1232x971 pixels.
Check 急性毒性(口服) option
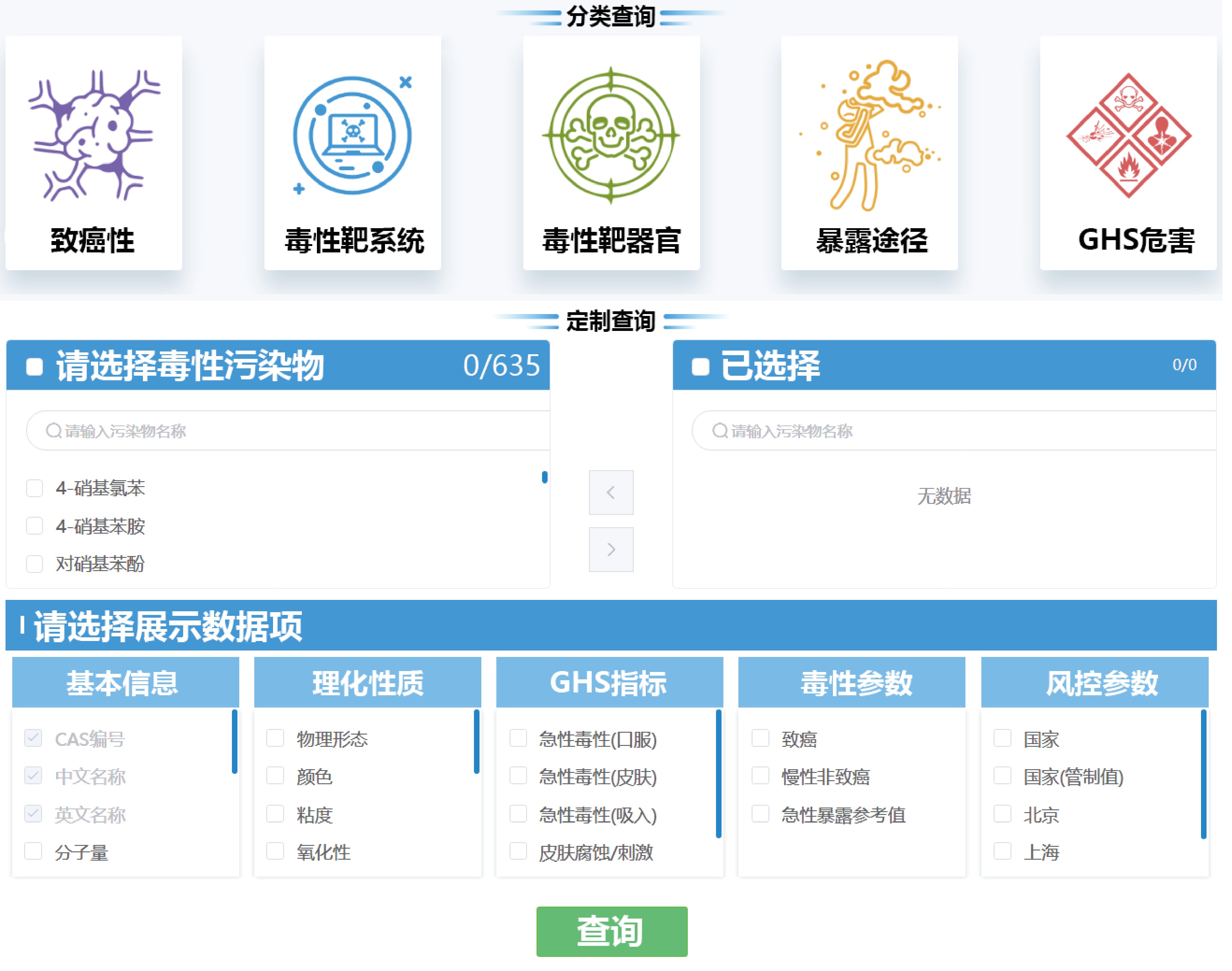click(x=518, y=738)
